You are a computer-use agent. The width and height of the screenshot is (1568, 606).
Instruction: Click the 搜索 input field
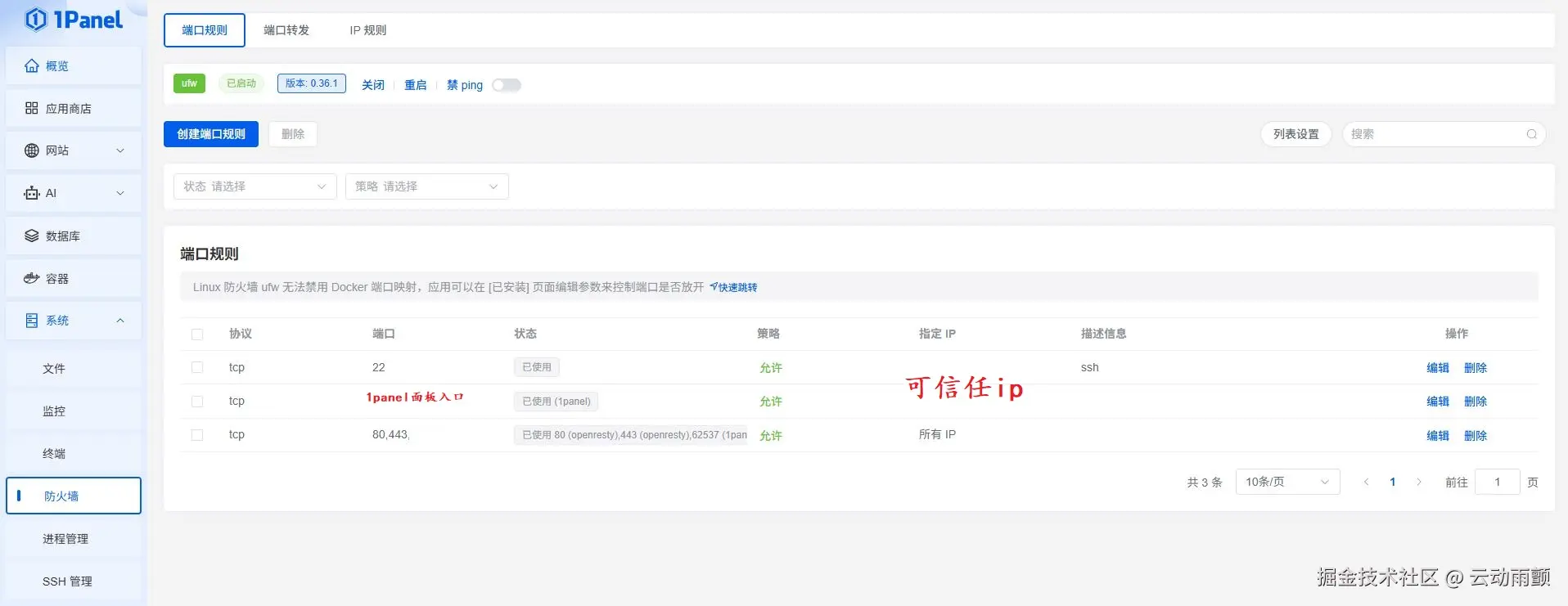click(x=1444, y=134)
